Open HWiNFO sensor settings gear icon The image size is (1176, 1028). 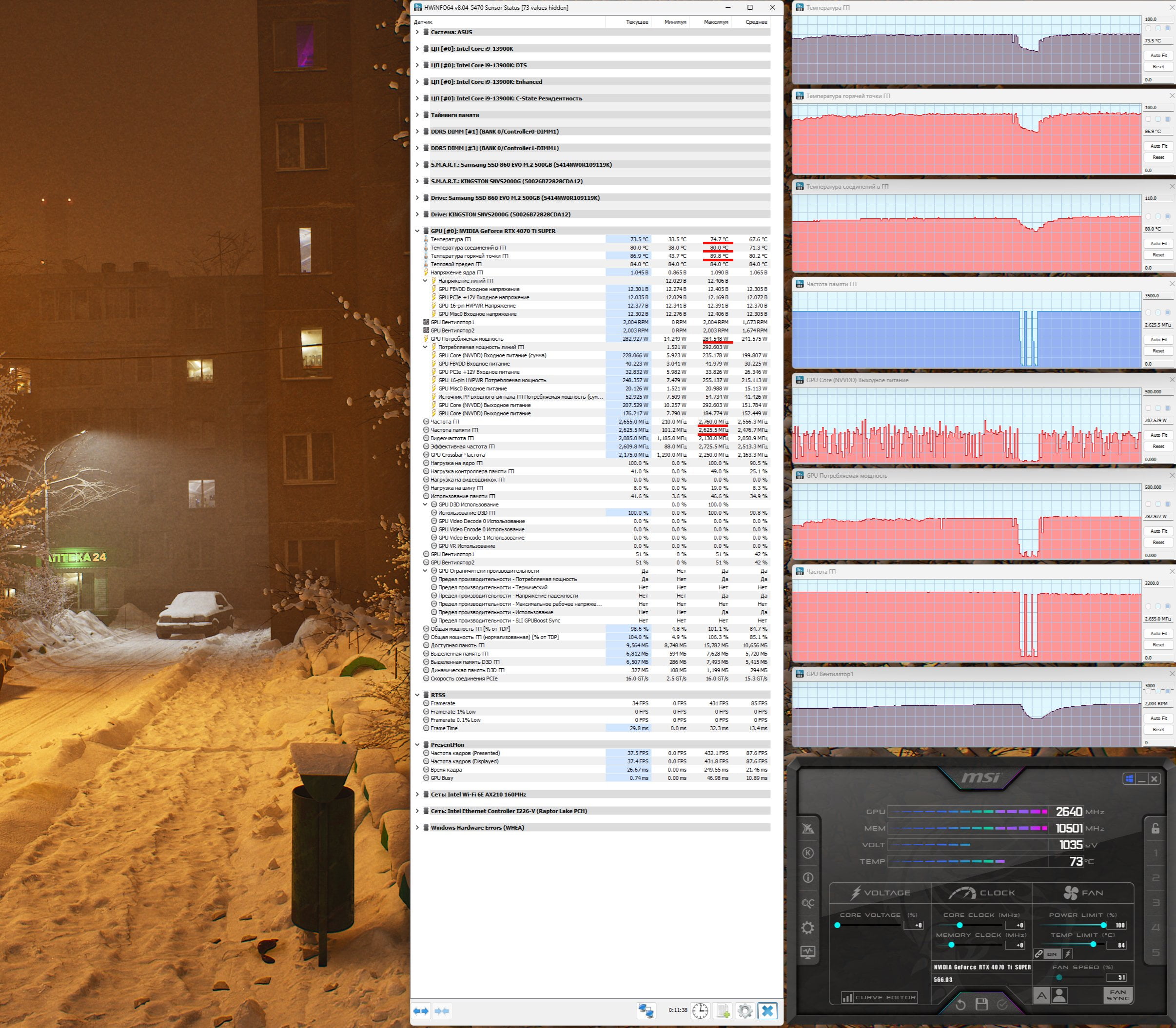(x=745, y=1010)
